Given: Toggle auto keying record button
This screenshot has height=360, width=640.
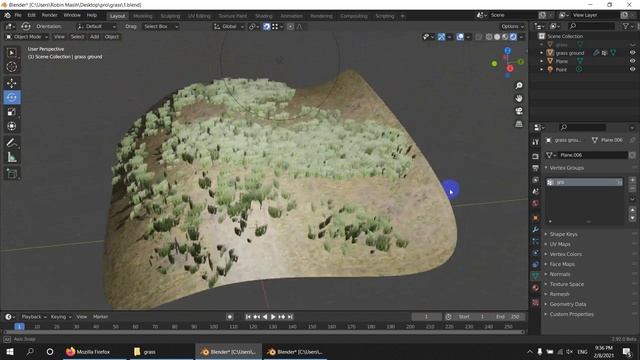Looking at the screenshot, I should (230, 317).
